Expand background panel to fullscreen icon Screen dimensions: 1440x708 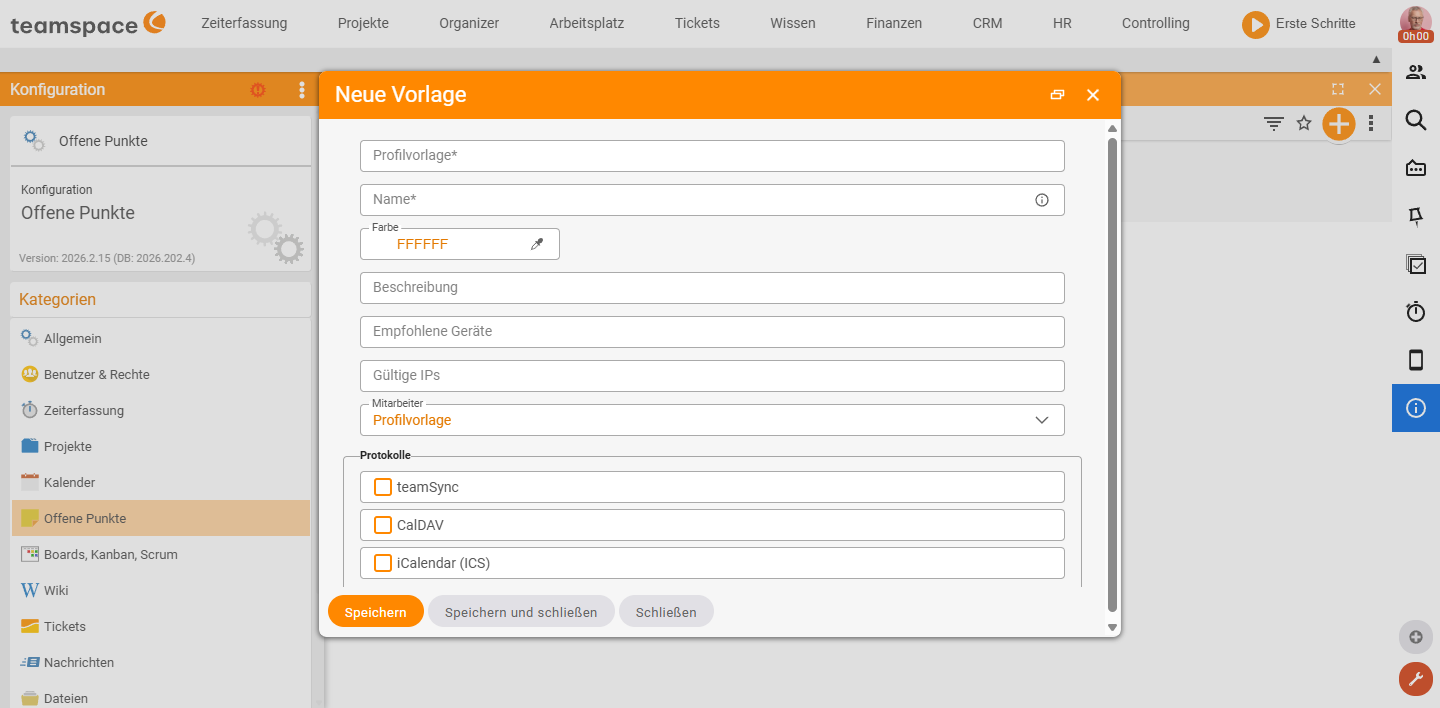coord(1338,89)
